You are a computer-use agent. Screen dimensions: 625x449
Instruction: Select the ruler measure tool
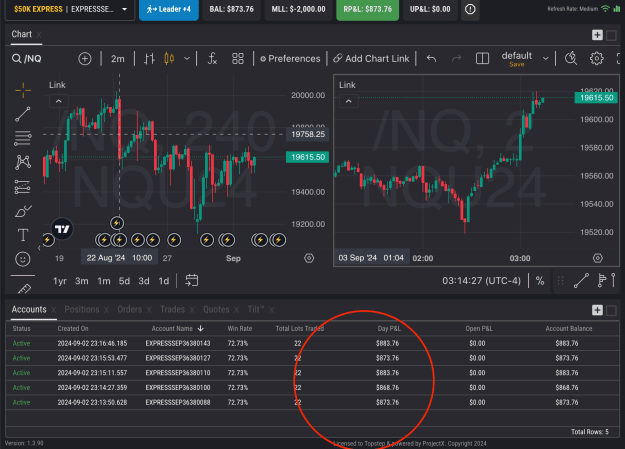(x=24, y=289)
